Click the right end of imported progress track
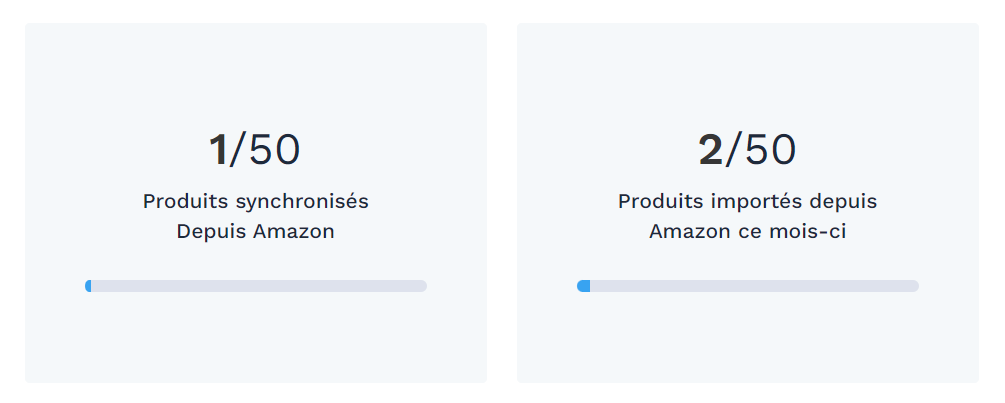 pos(913,286)
